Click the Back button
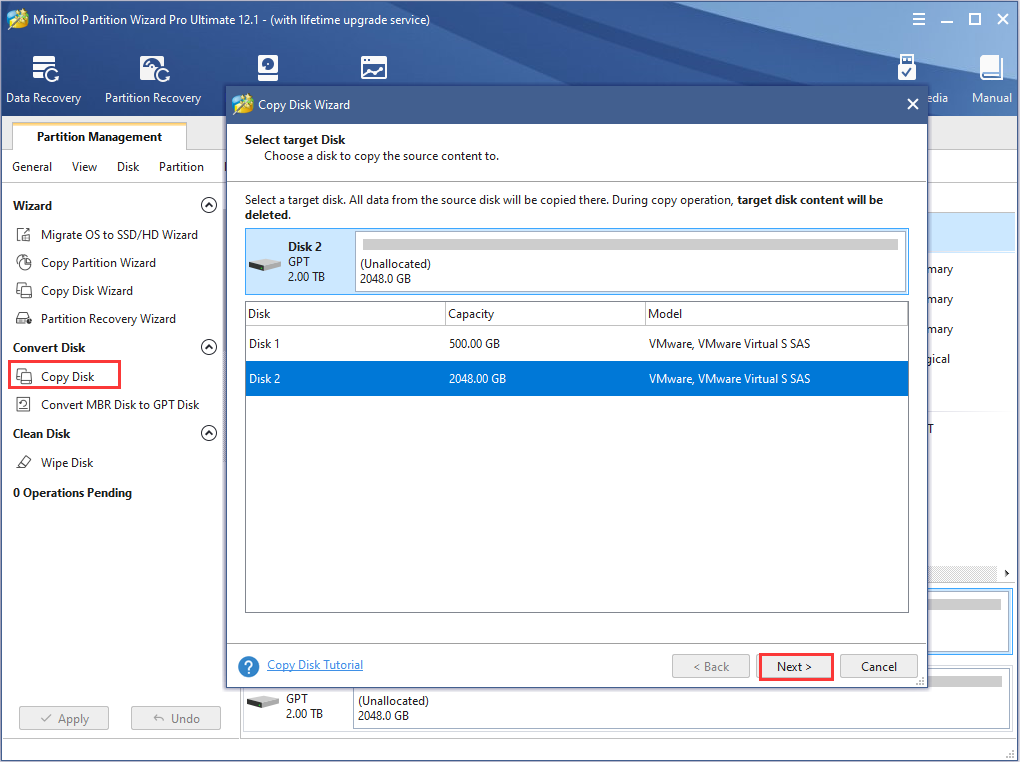 point(711,666)
